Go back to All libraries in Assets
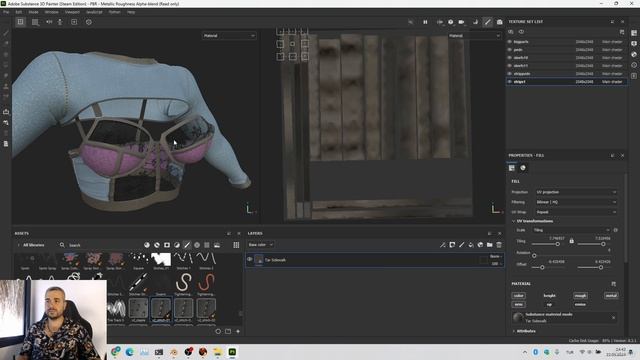 (31, 245)
